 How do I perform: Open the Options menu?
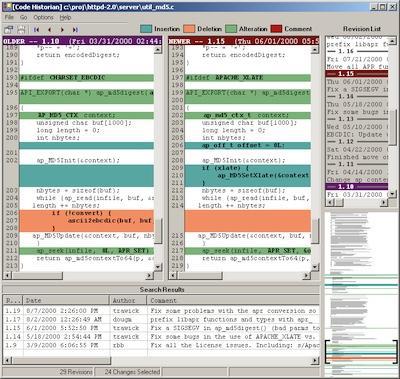[x=43, y=17]
